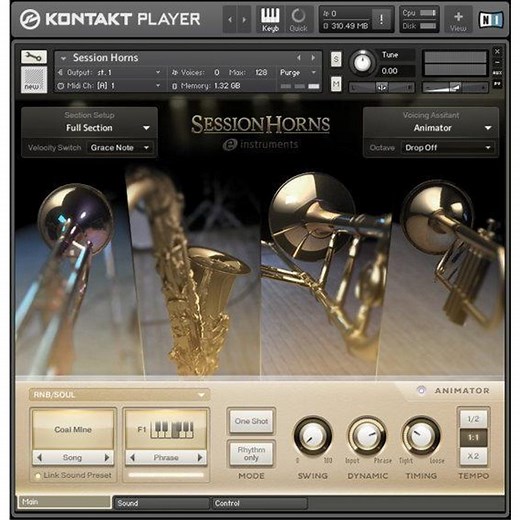Click the Coal Mine song button
Image resolution: width=520 pixels, height=520 pixels.
point(73,429)
